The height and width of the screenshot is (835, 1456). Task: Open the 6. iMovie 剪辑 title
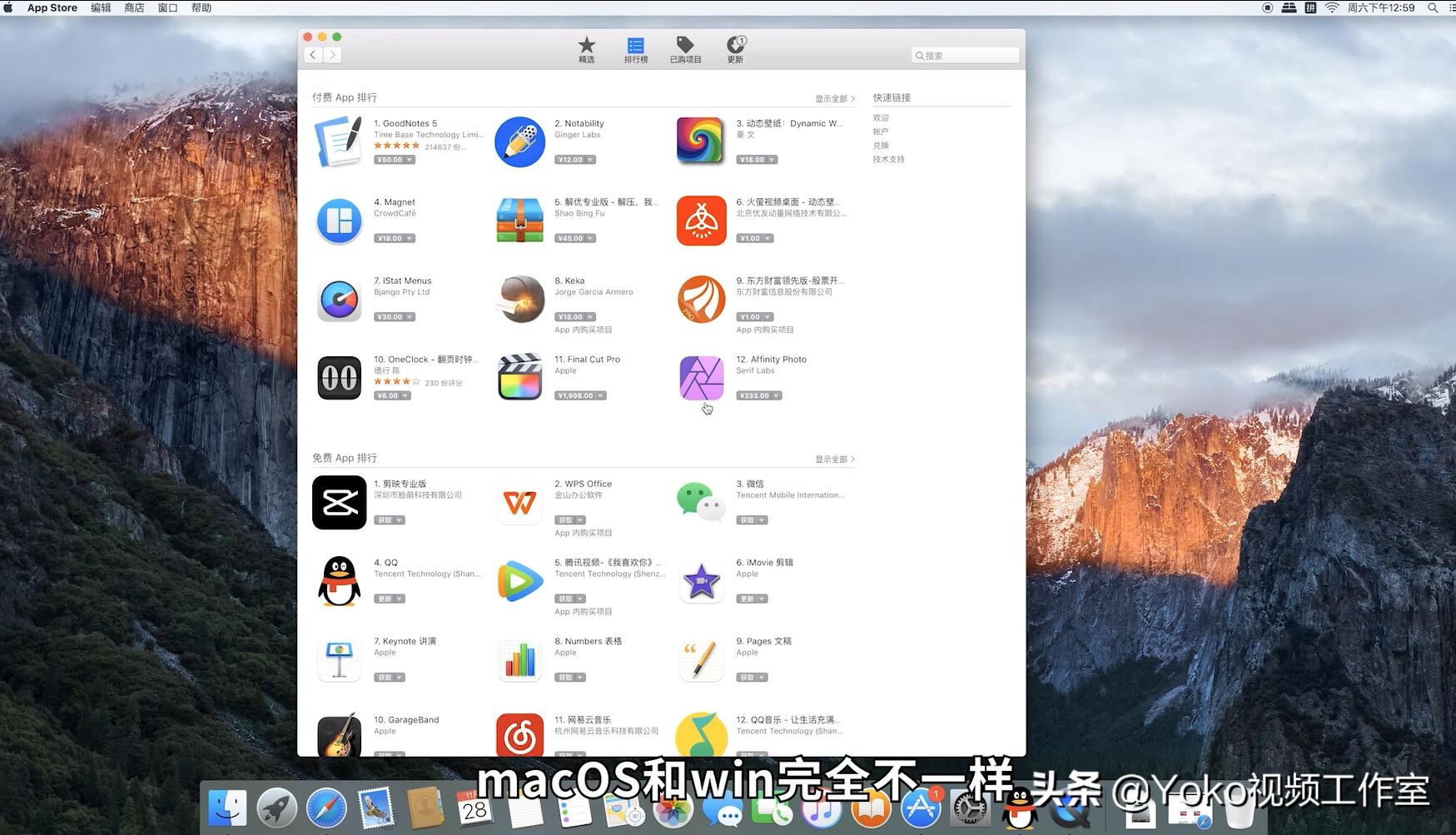[764, 563]
